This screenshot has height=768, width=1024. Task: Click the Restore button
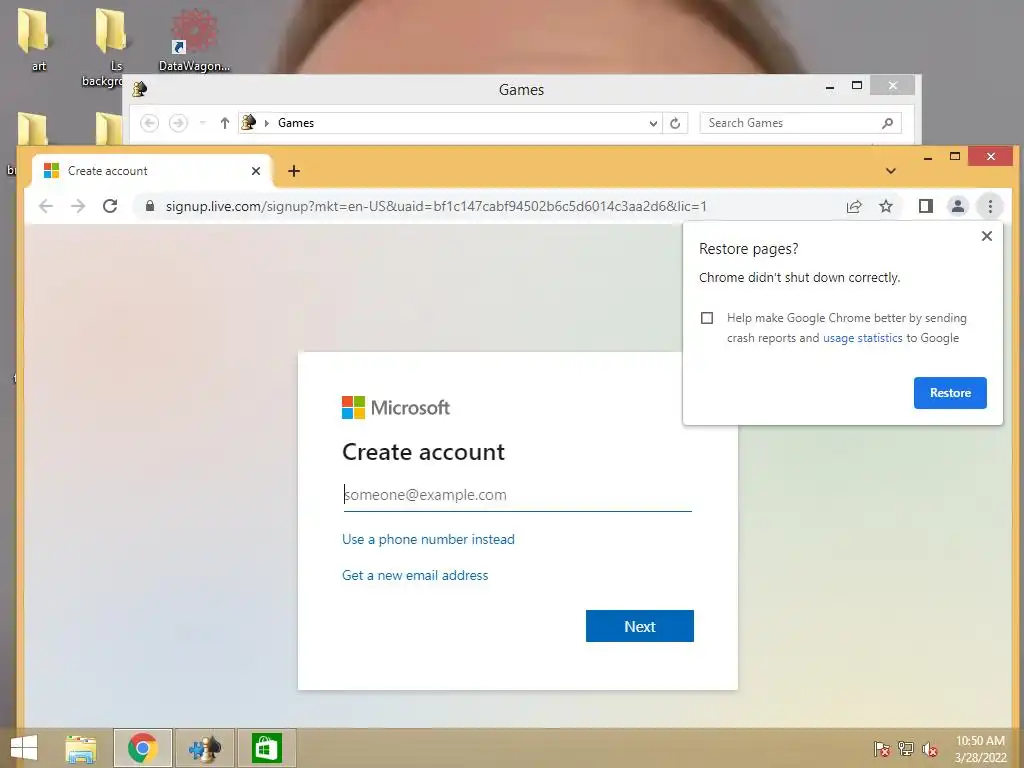point(950,393)
